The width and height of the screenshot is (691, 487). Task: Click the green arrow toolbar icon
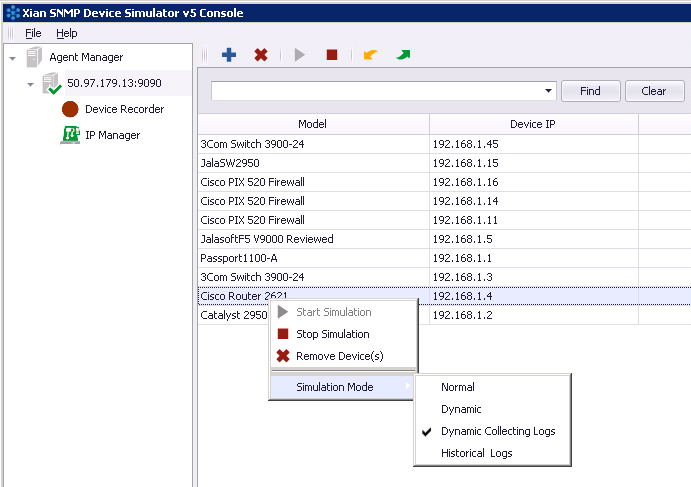click(403, 55)
